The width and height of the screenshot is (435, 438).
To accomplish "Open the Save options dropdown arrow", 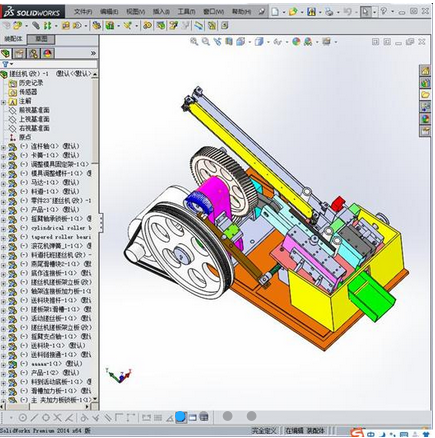I will [x=320, y=12].
